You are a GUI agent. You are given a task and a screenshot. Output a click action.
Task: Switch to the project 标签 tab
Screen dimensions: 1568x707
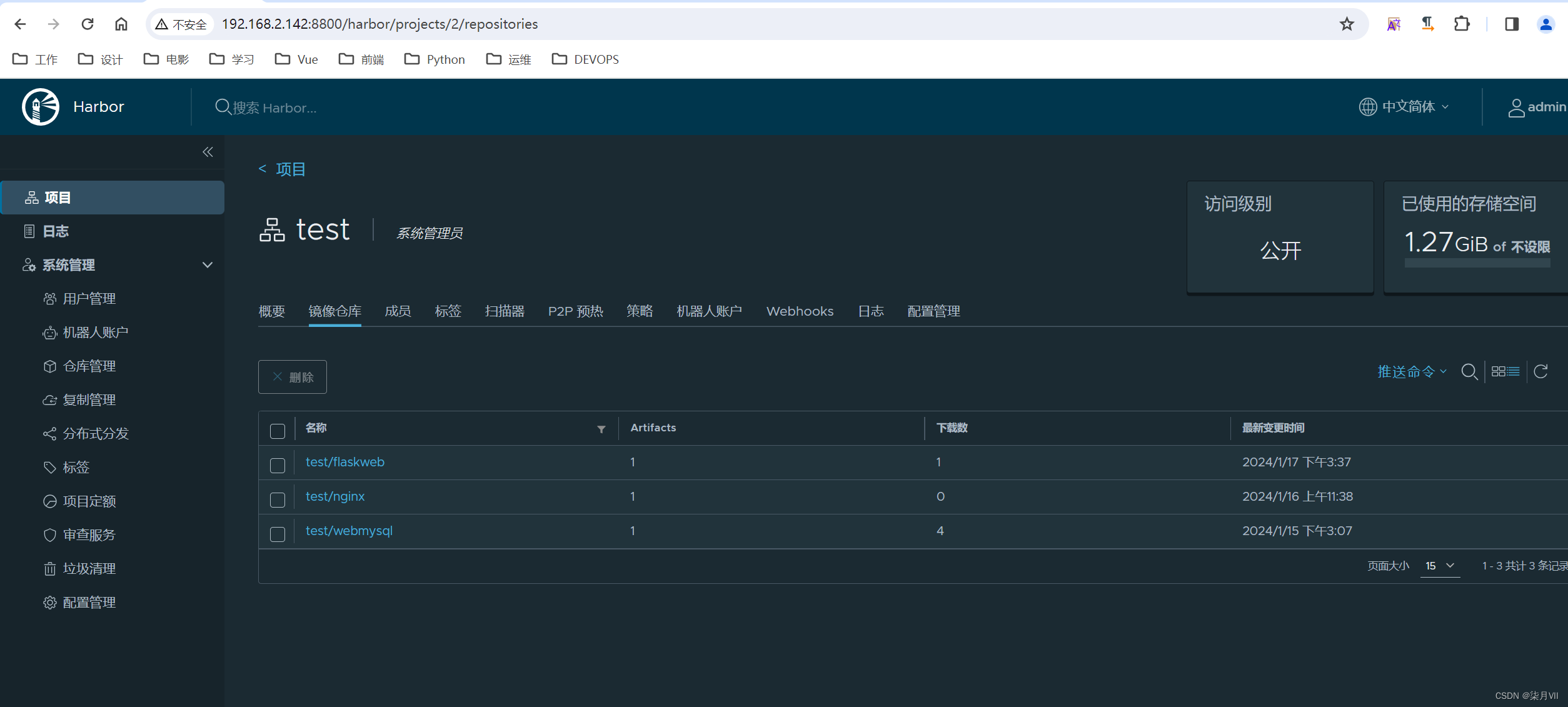click(x=448, y=311)
